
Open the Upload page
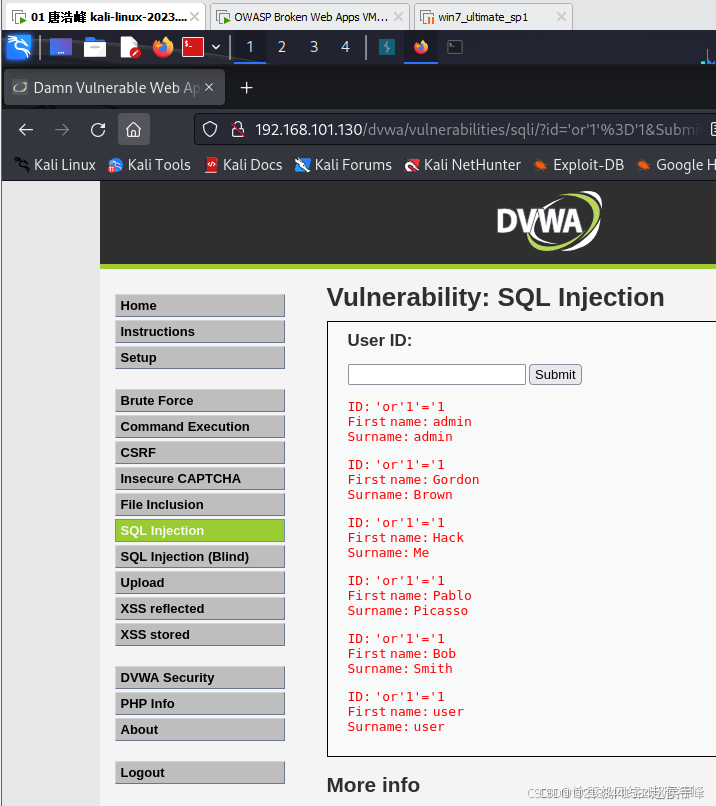coord(199,582)
